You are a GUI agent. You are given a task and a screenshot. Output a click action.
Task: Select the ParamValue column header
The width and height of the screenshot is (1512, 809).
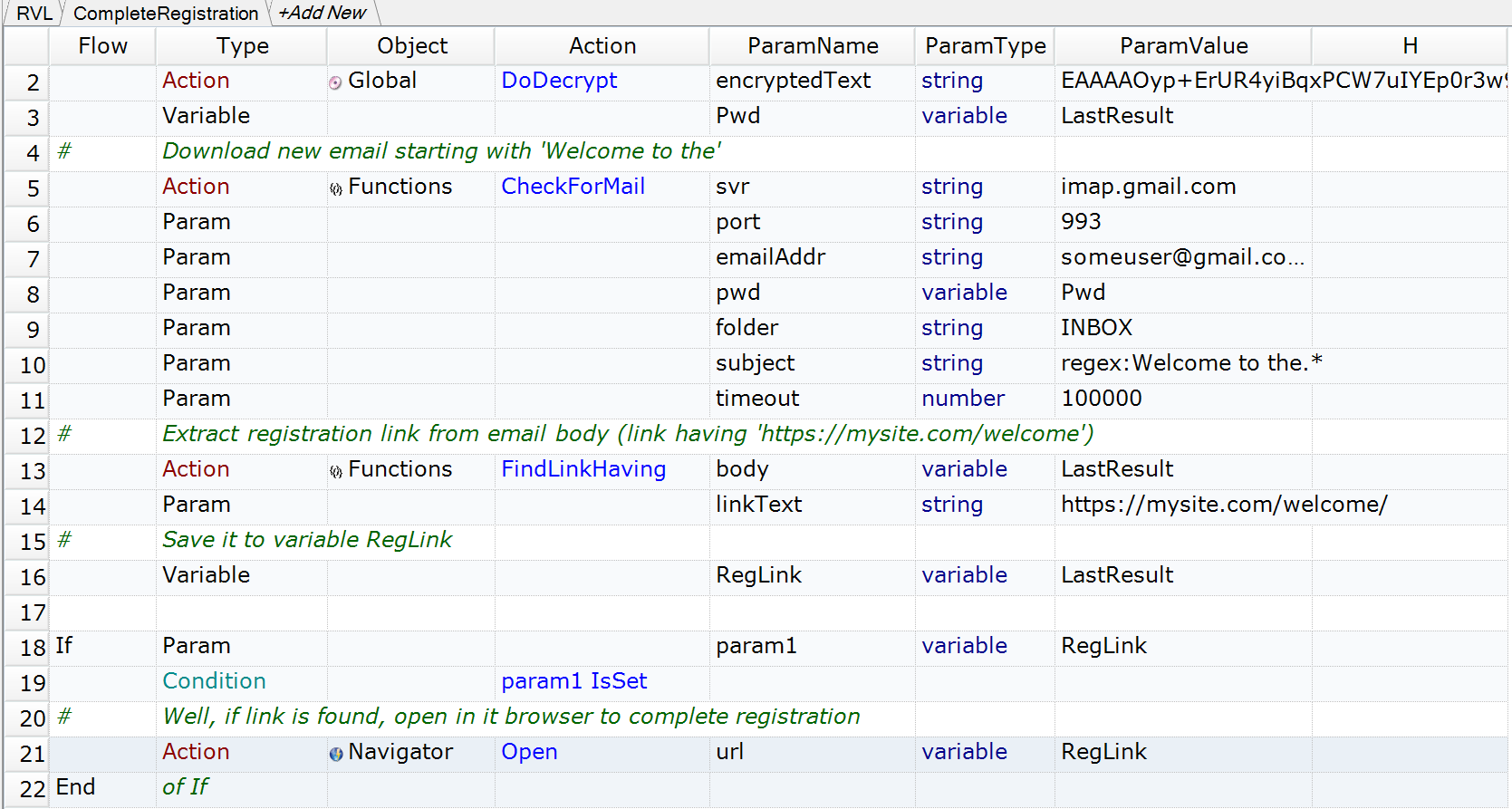pos(1183,46)
